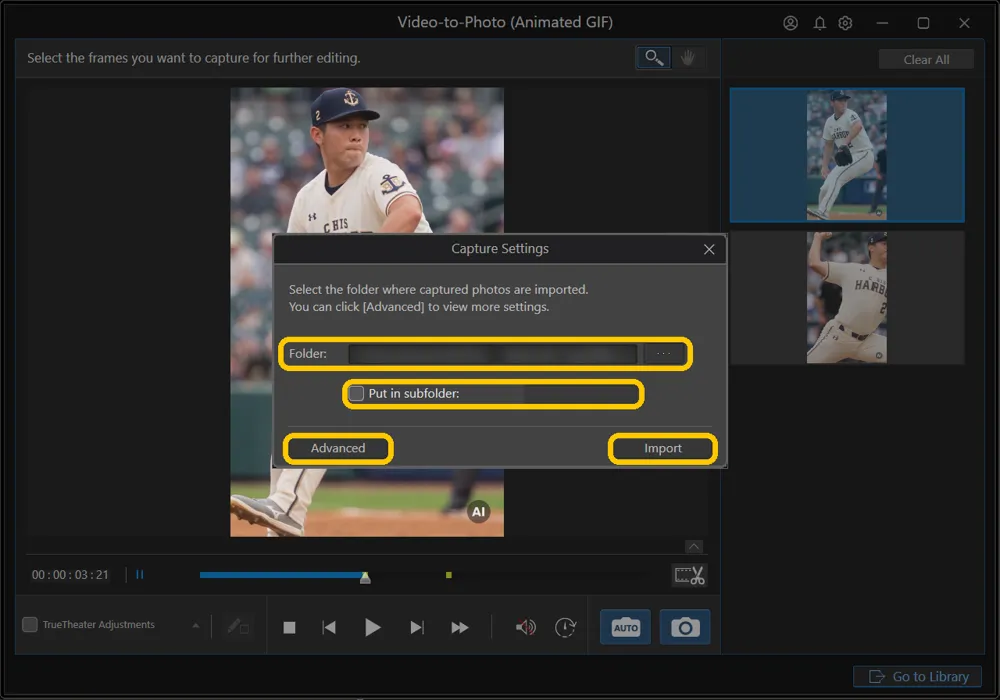
Task: Click the playback position handle on the timeline
Action: pos(365,577)
